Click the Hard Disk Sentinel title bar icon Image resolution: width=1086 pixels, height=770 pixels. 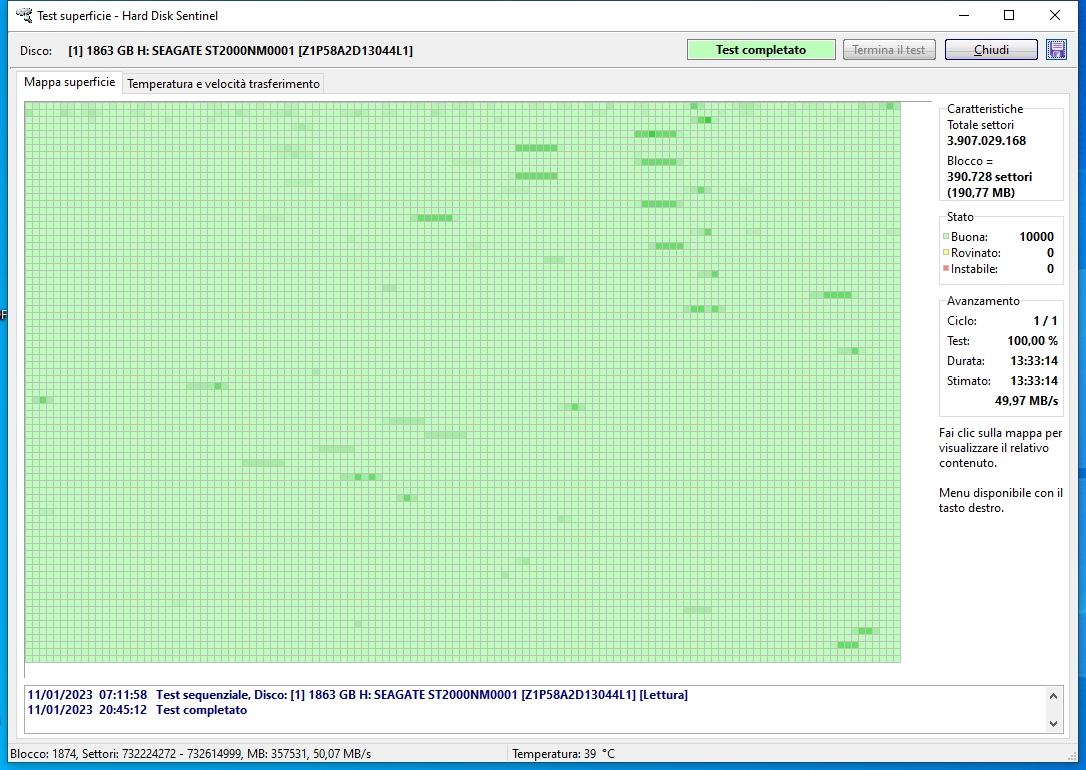pos(24,15)
